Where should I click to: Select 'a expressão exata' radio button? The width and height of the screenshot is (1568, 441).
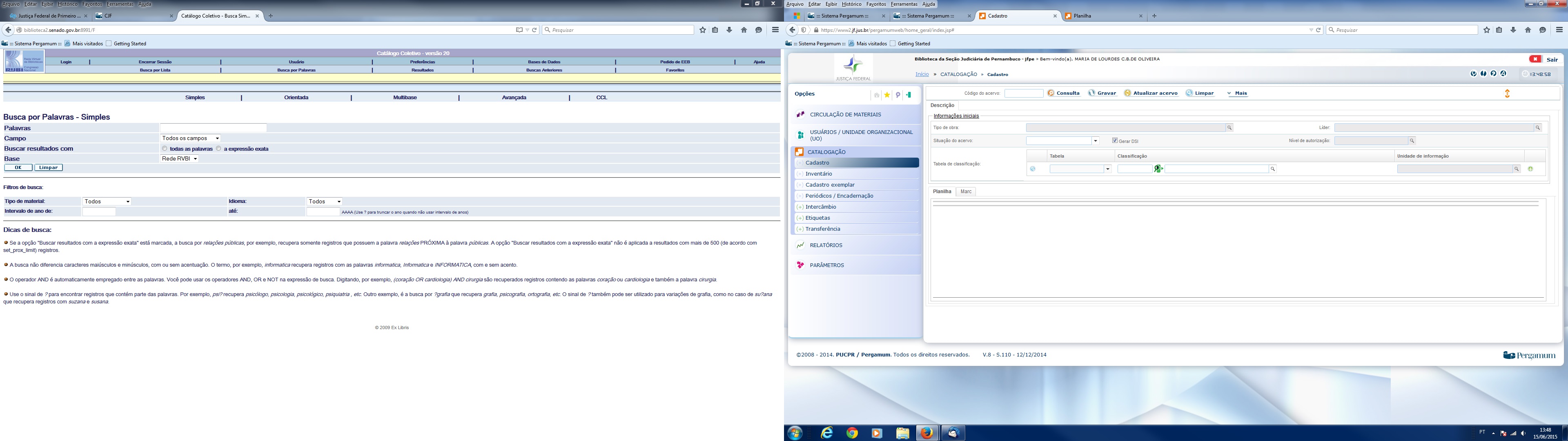(x=218, y=149)
